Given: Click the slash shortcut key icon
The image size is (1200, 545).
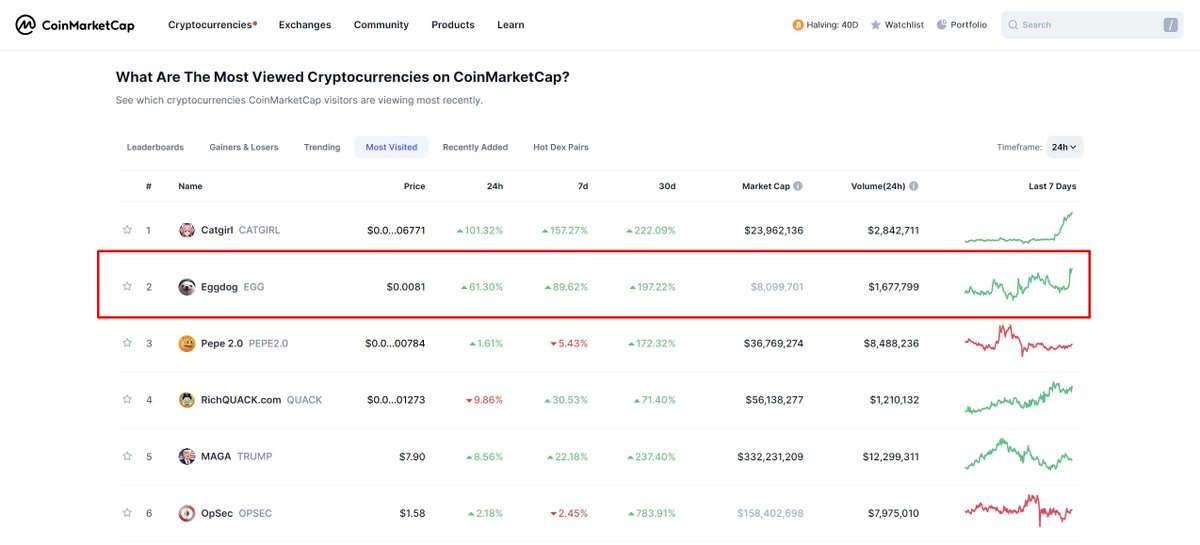Looking at the screenshot, I should [1170, 25].
